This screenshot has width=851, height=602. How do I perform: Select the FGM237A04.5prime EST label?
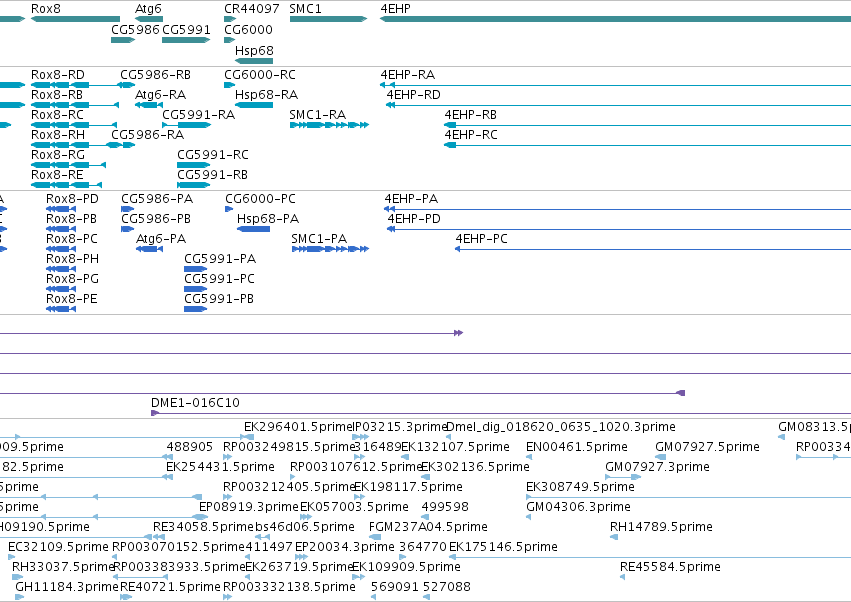[x=428, y=527]
